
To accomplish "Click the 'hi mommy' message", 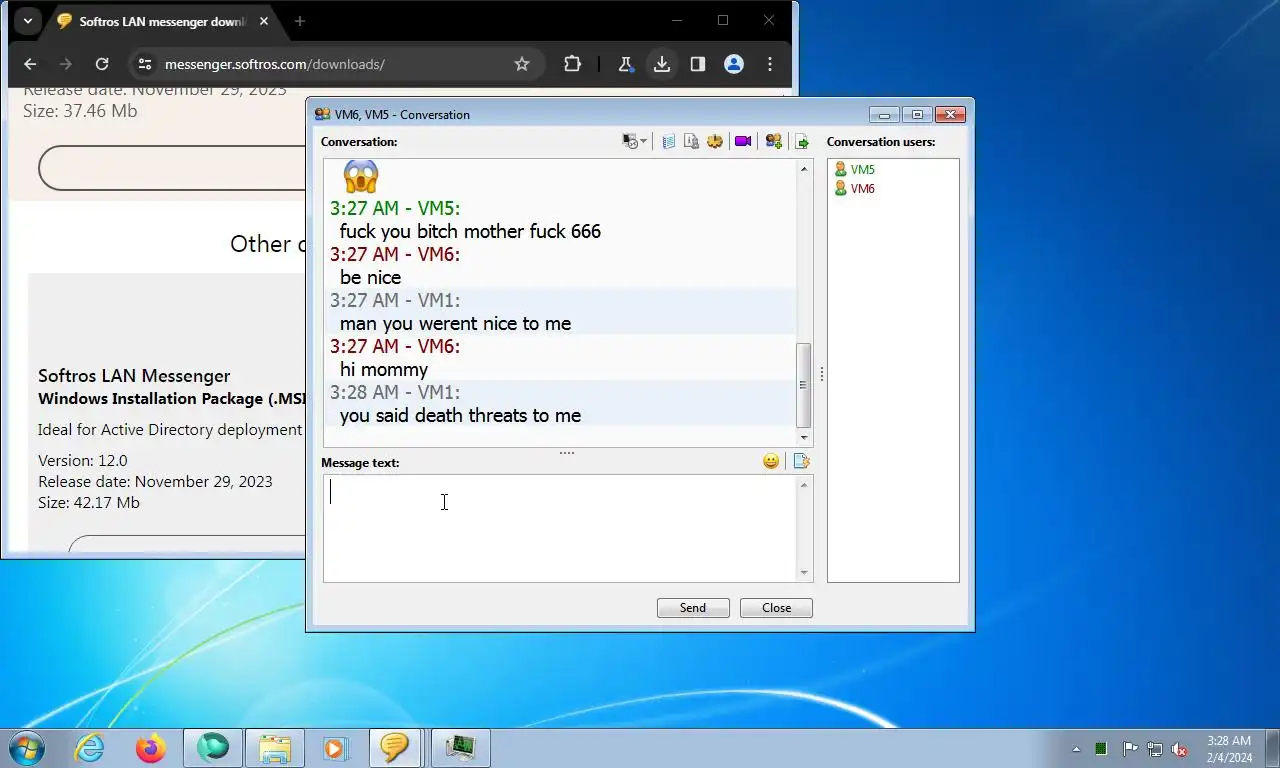I will (x=384, y=369).
